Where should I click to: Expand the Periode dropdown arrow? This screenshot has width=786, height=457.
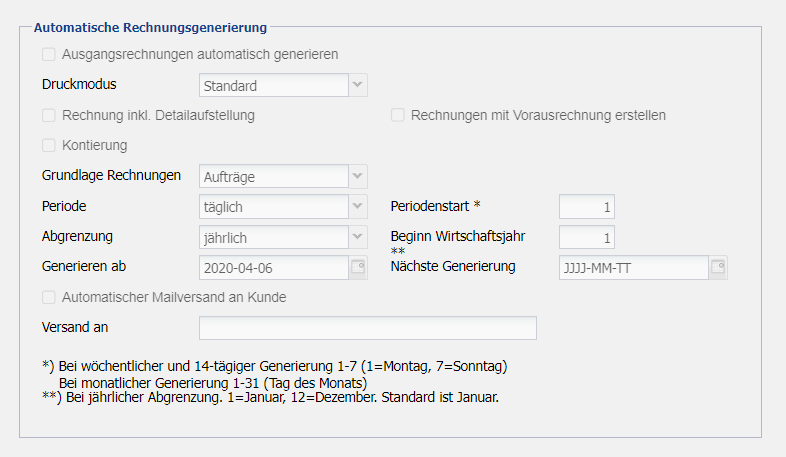point(358,207)
